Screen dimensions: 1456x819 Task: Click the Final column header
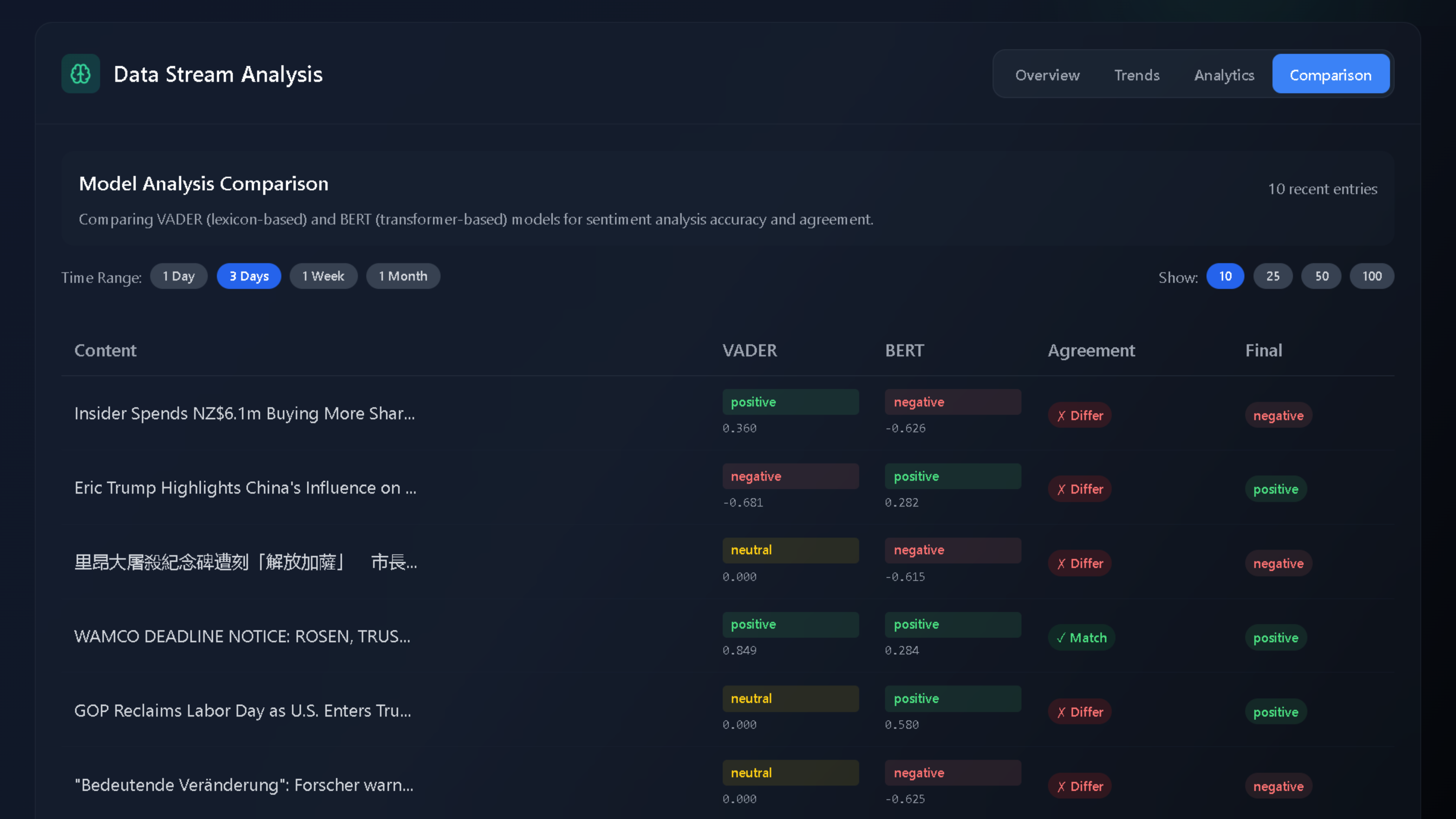click(1264, 350)
